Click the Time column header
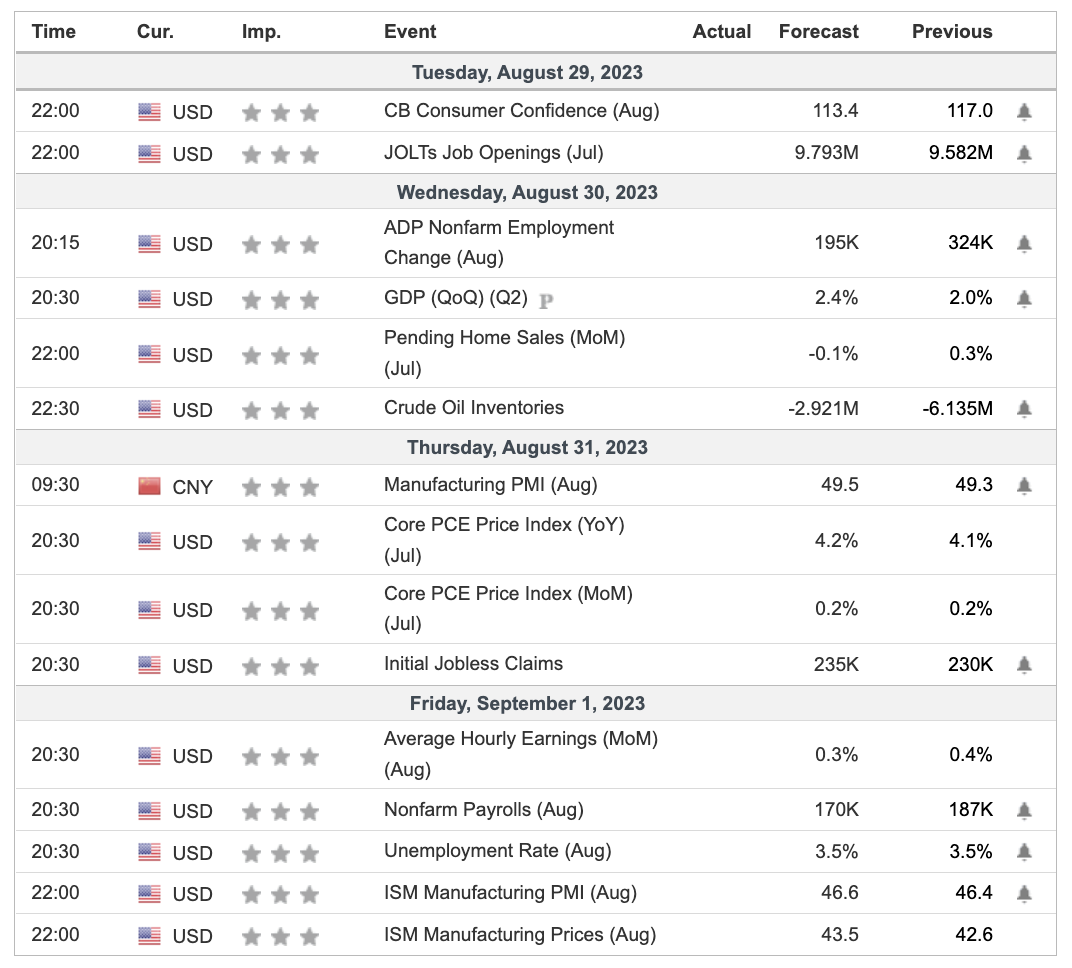1072x968 pixels. 54,32
